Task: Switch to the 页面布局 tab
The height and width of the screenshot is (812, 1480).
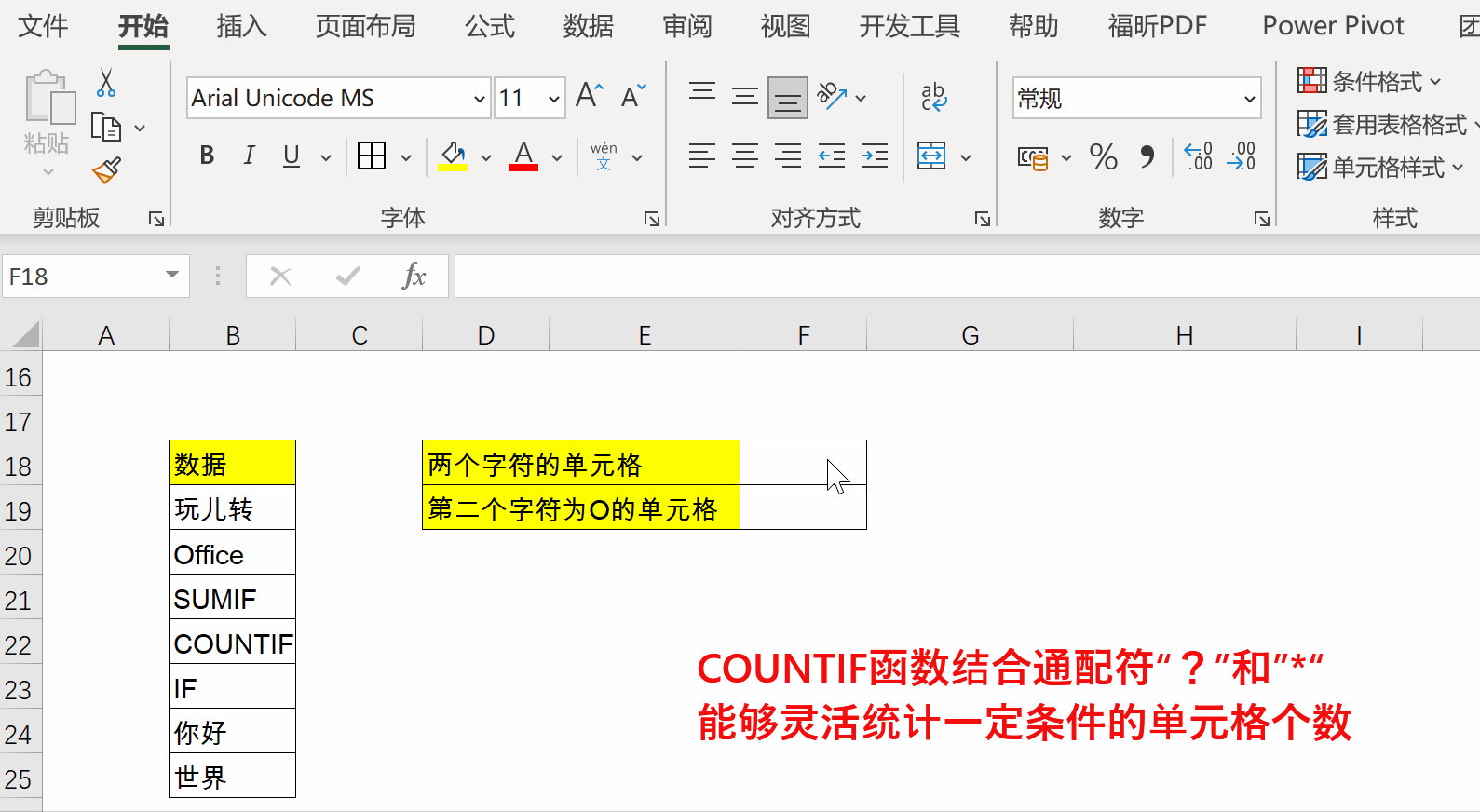Action: pyautogui.click(x=365, y=26)
